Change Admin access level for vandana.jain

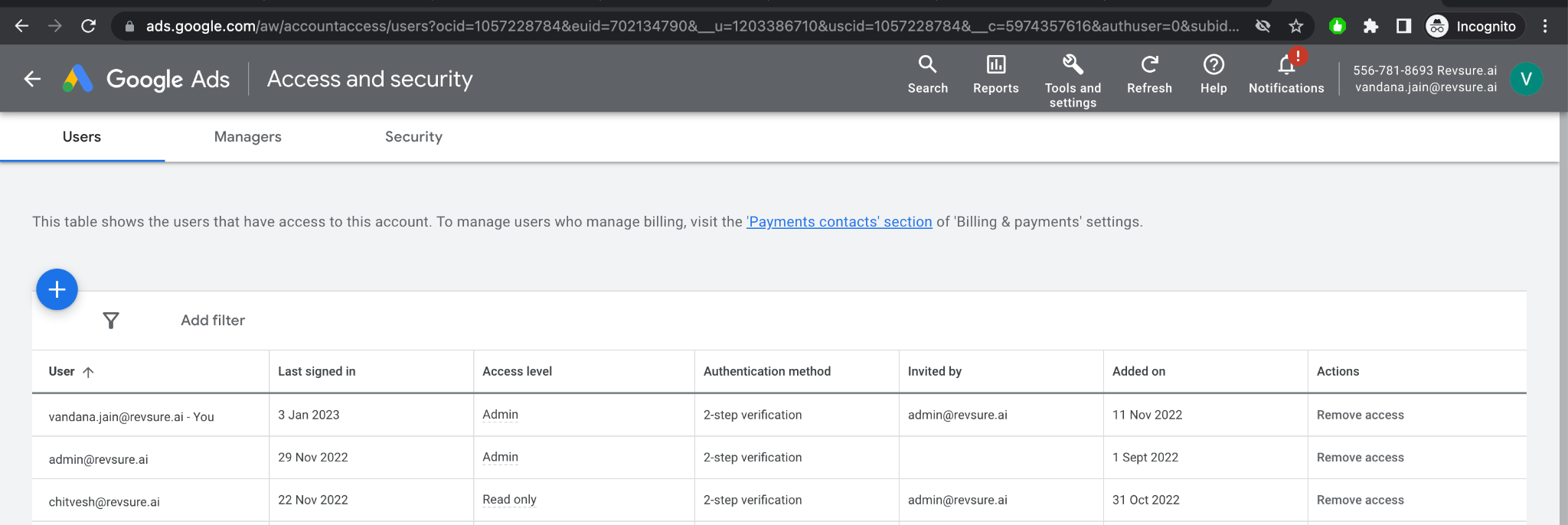(x=500, y=415)
